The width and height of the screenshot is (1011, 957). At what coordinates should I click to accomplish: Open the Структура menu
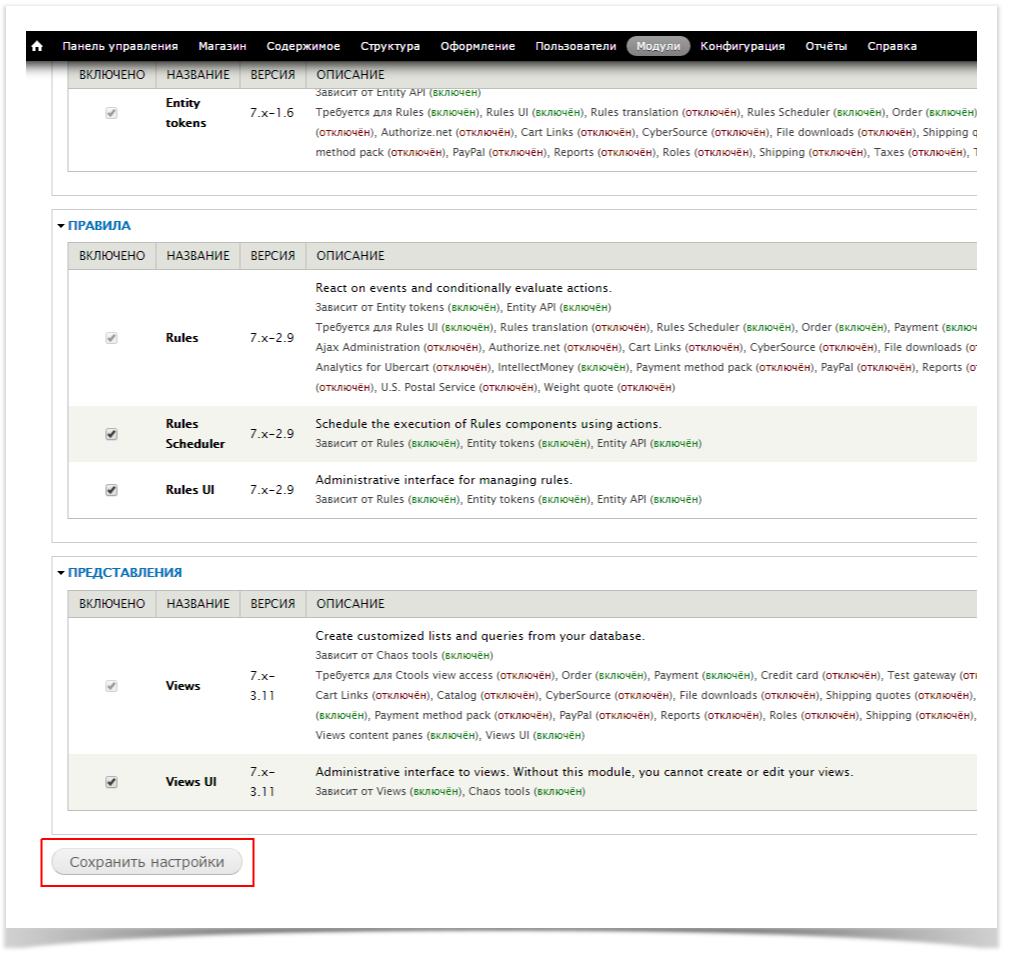390,46
